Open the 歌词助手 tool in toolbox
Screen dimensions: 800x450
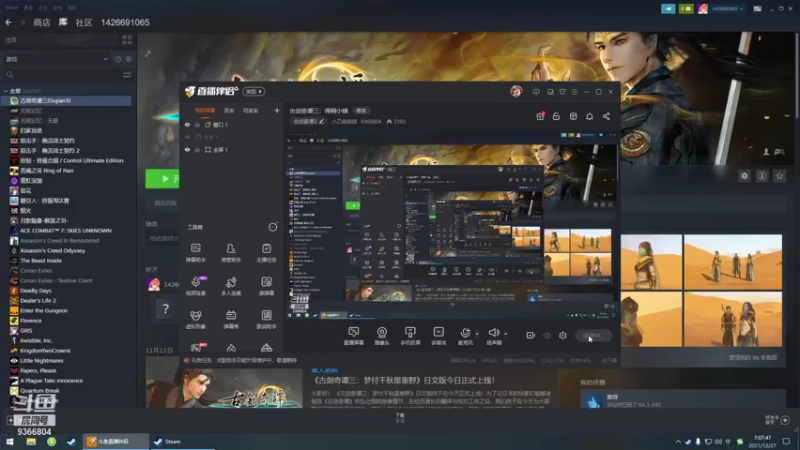click(266, 319)
